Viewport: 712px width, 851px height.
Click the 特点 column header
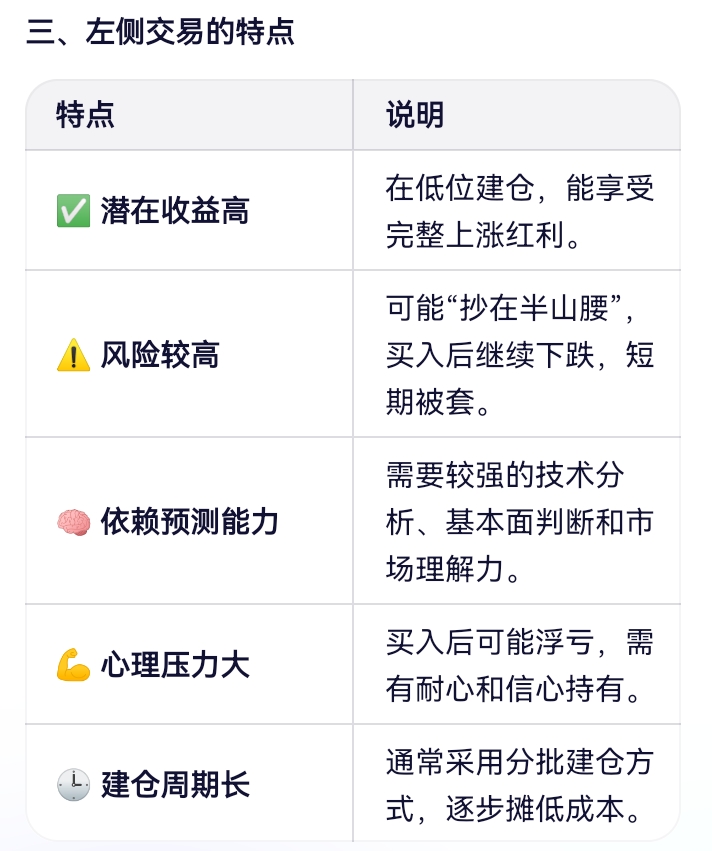85,115
